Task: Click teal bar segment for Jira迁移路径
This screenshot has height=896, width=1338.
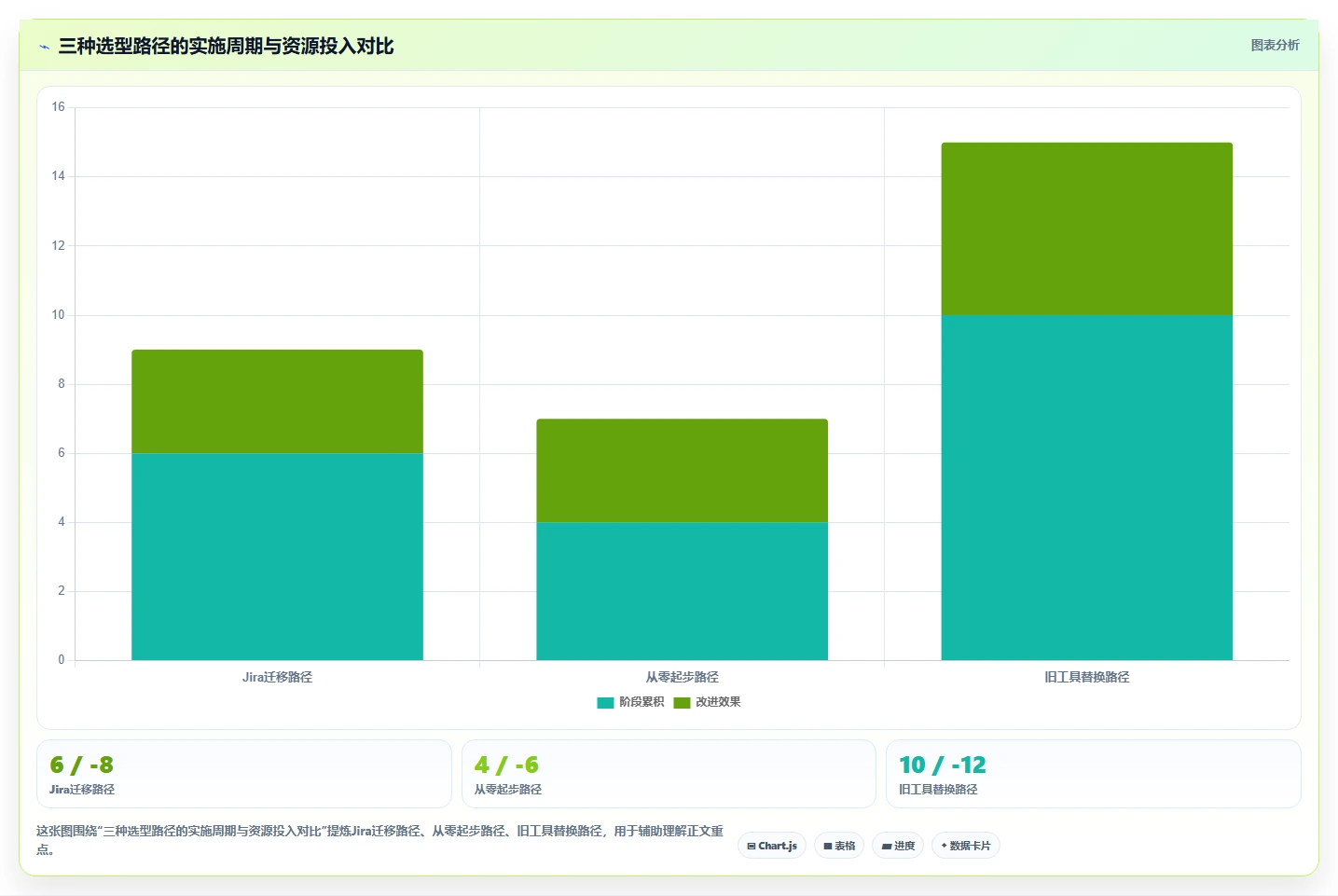Action: point(277,557)
